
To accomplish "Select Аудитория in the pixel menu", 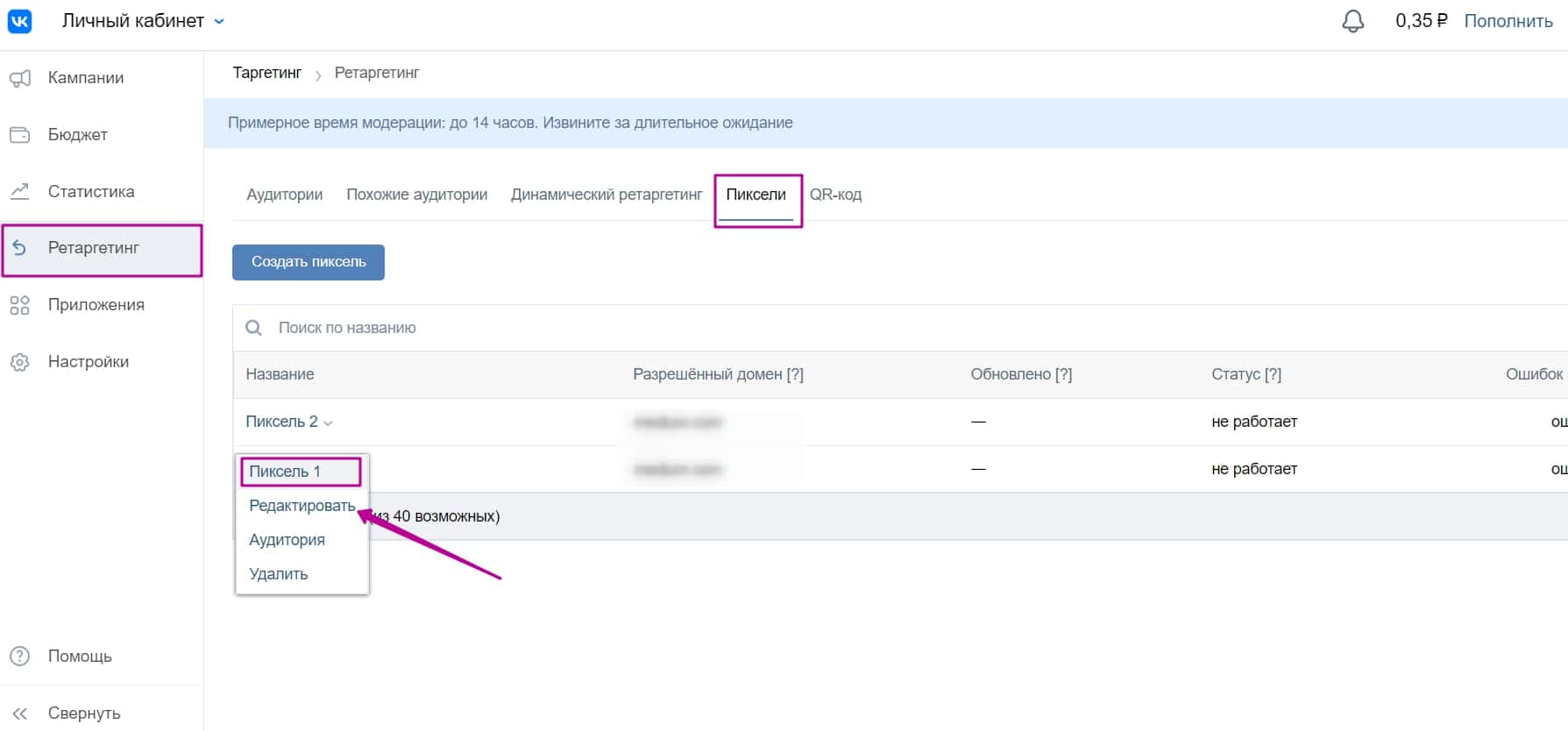I will click(287, 540).
